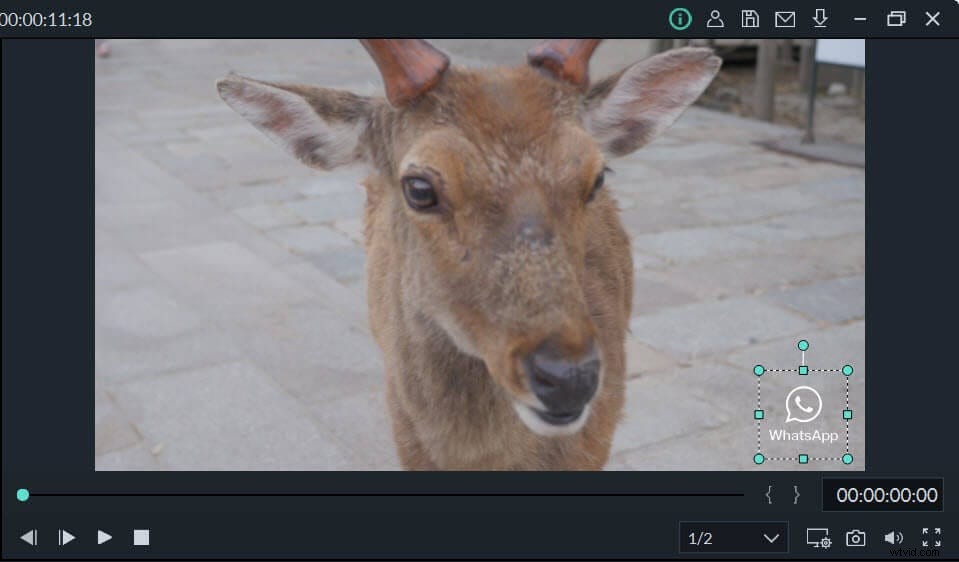Open the user account profile icon
959x562 pixels.
715,19
